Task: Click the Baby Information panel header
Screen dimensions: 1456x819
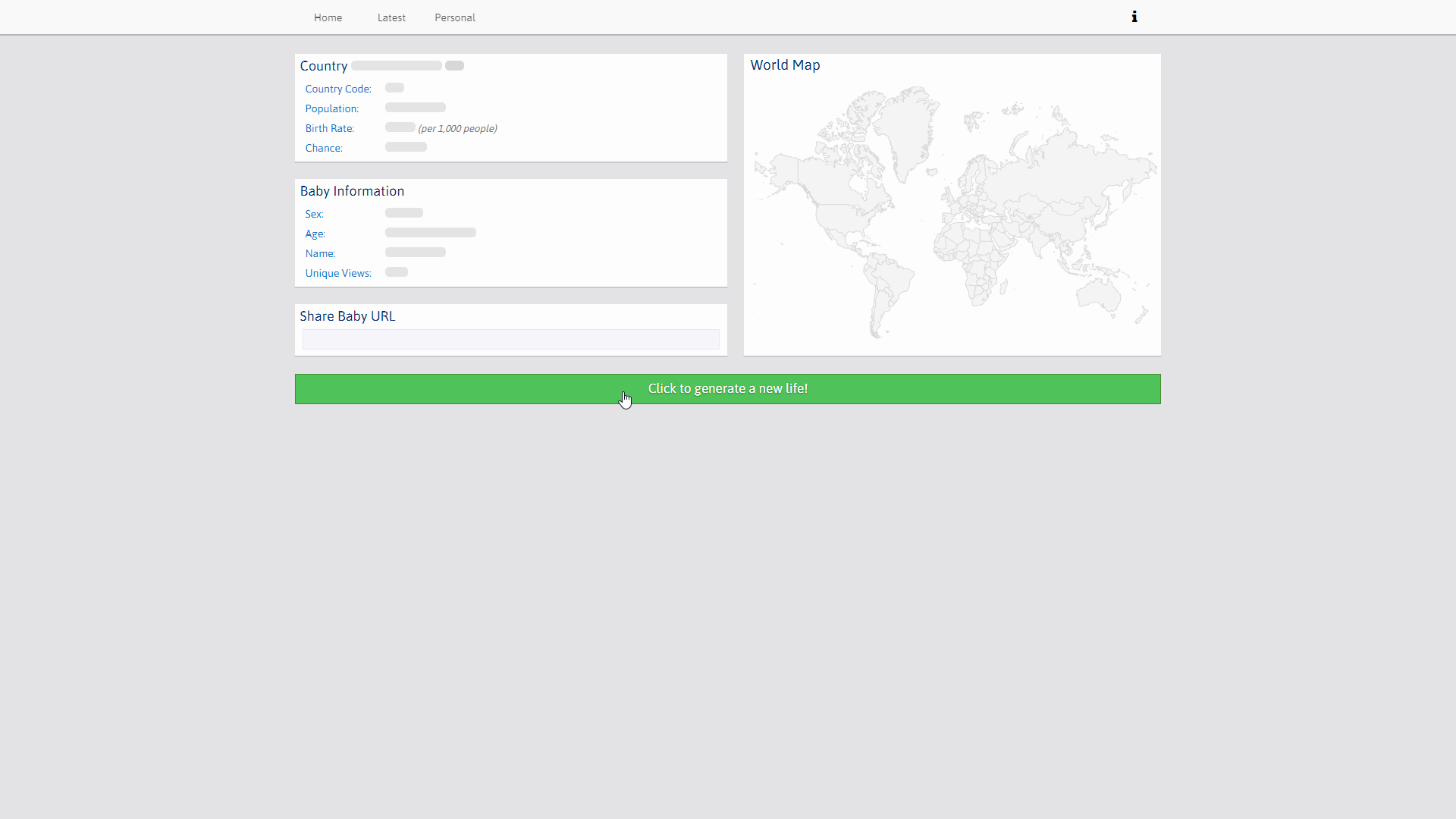Action: point(352,190)
